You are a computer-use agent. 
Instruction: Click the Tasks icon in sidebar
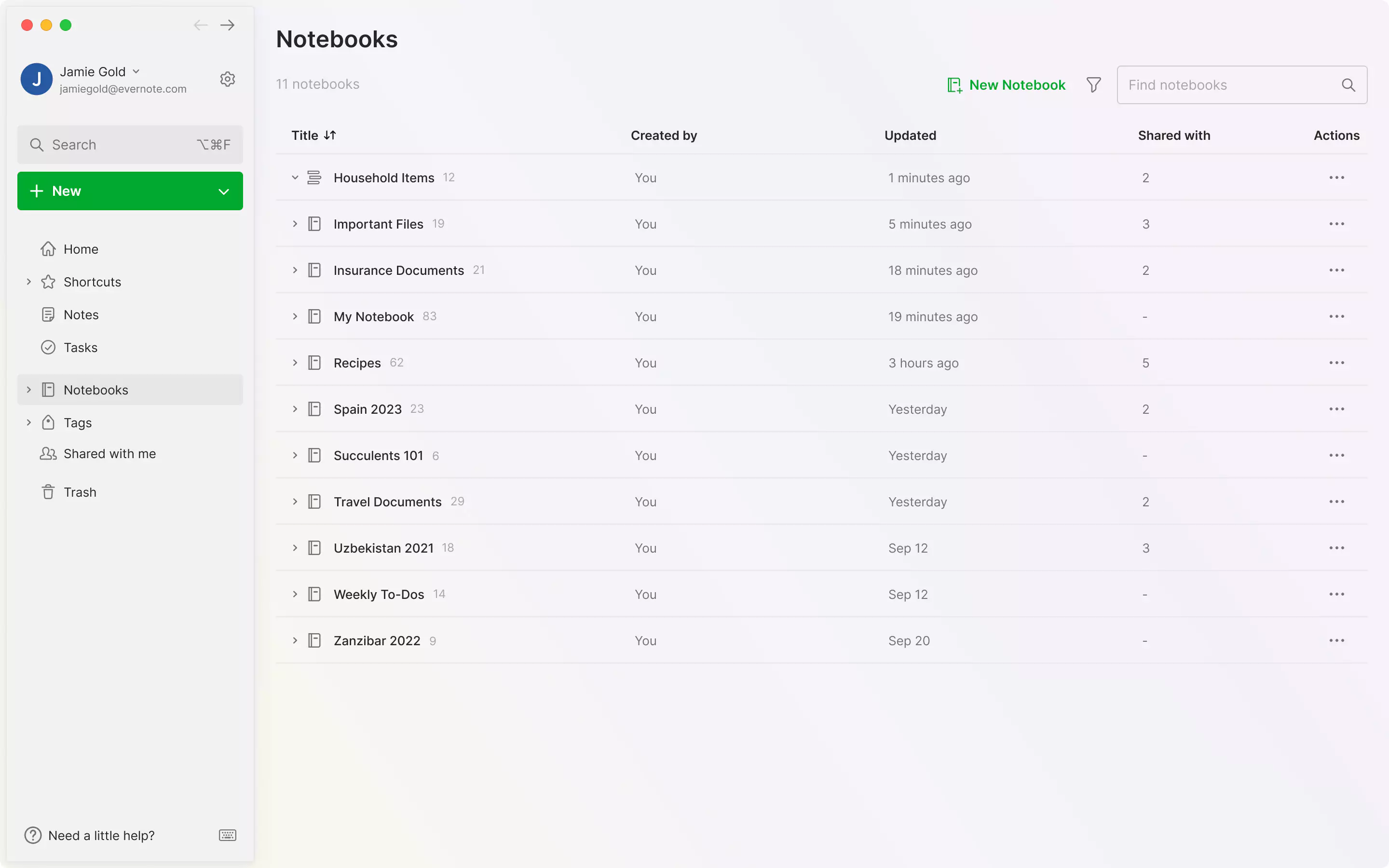[x=46, y=347]
